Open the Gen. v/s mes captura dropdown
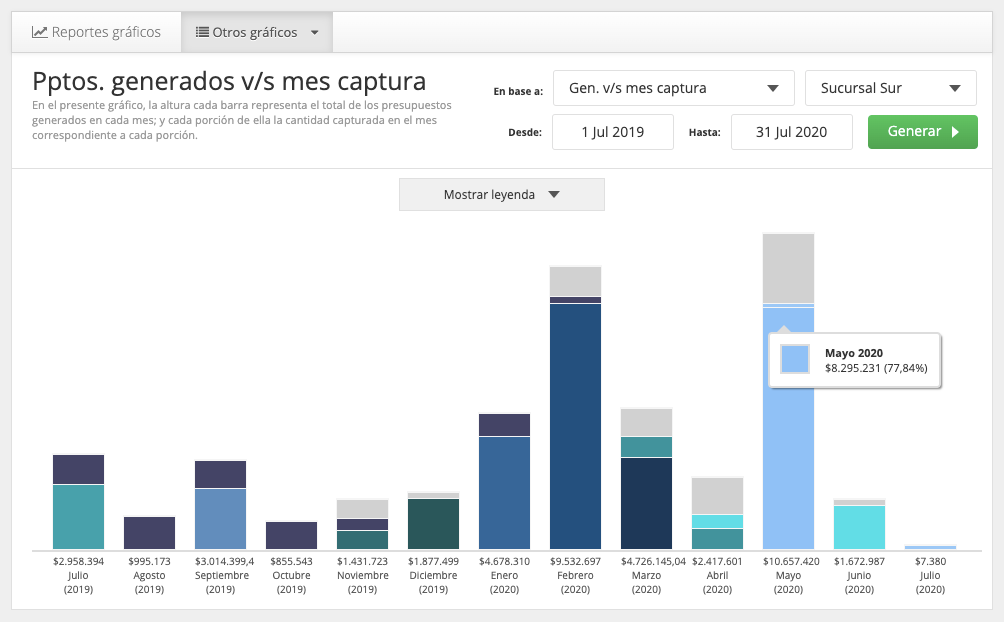The image size is (1004, 622). [674, 88]
